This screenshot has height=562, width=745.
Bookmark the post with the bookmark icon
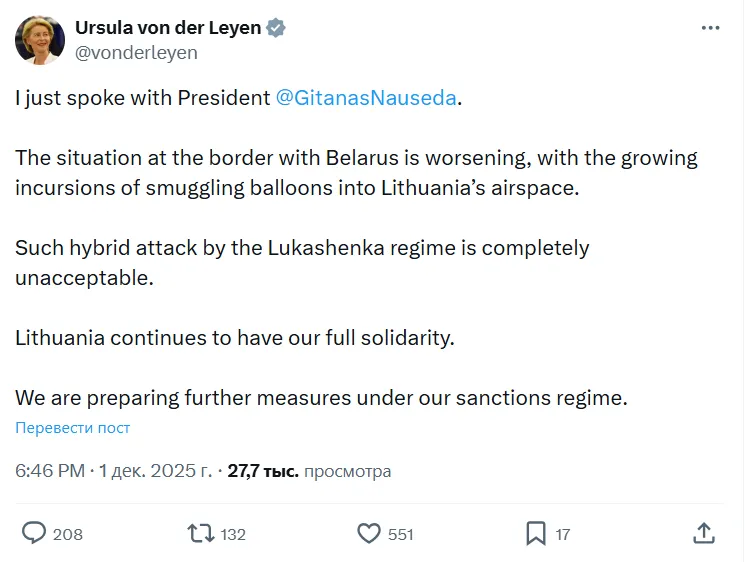click(536, 533)
